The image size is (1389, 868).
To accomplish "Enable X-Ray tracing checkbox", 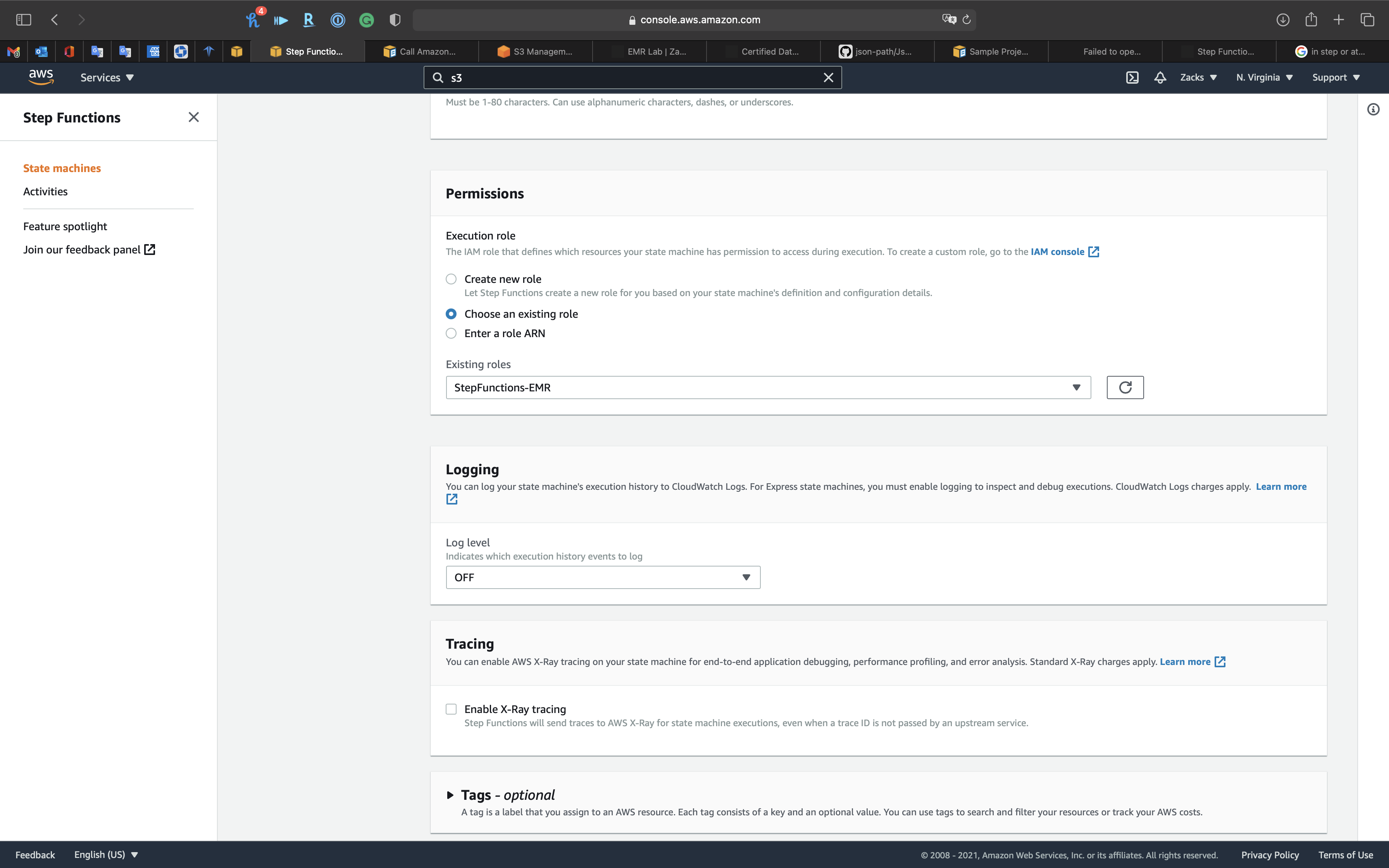I will click(451, 709).
